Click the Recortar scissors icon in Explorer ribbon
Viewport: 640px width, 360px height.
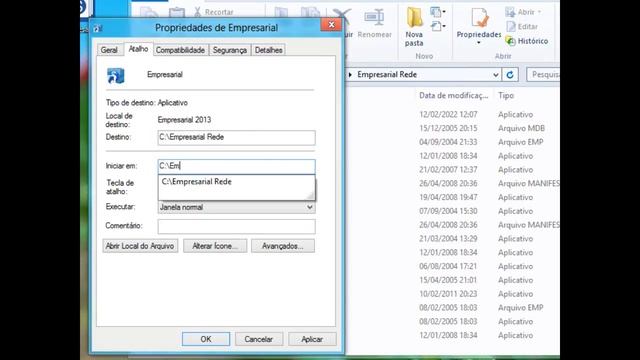[x=198, y=12]
